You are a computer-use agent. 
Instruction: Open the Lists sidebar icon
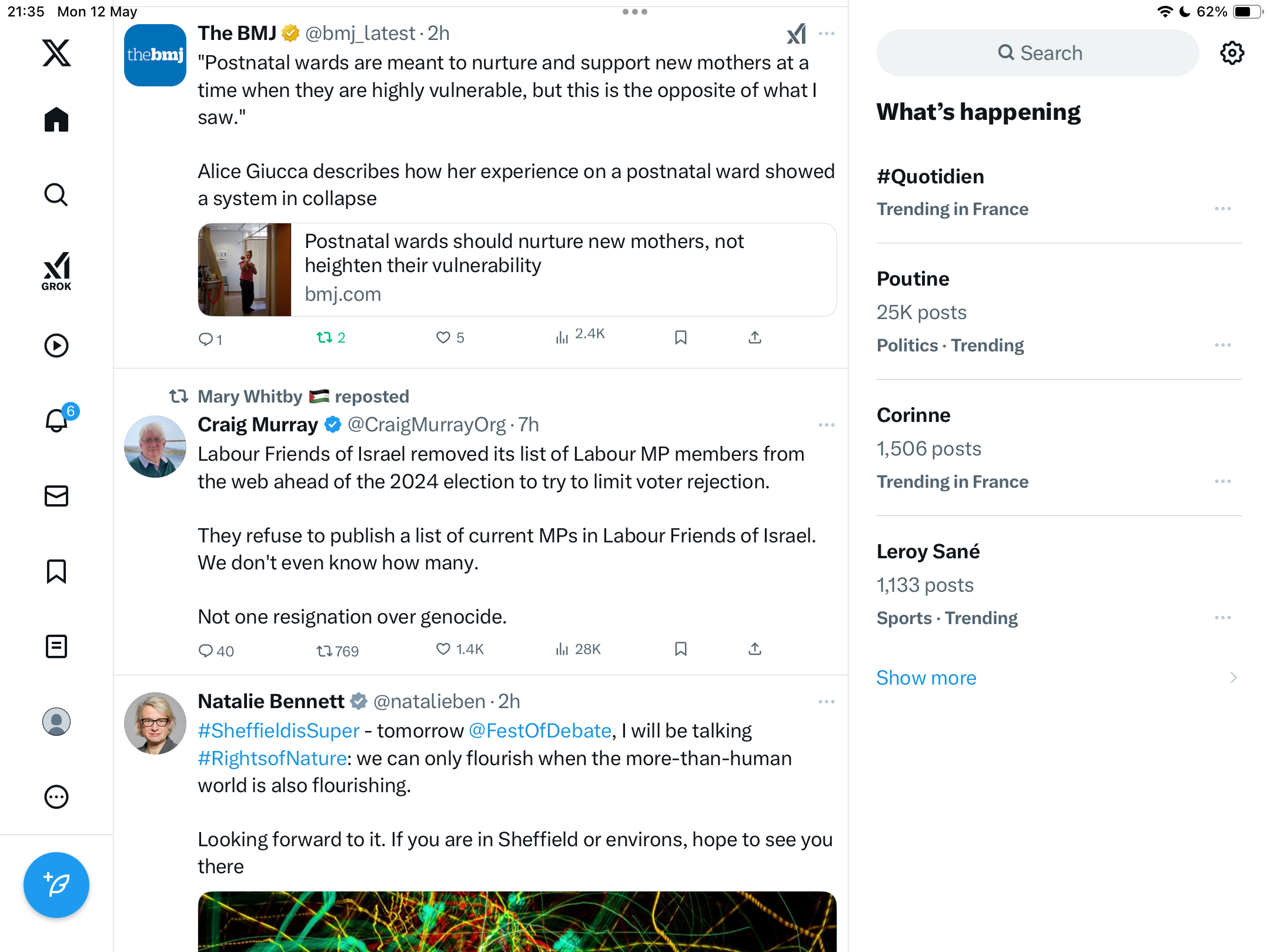click(56, 646)
